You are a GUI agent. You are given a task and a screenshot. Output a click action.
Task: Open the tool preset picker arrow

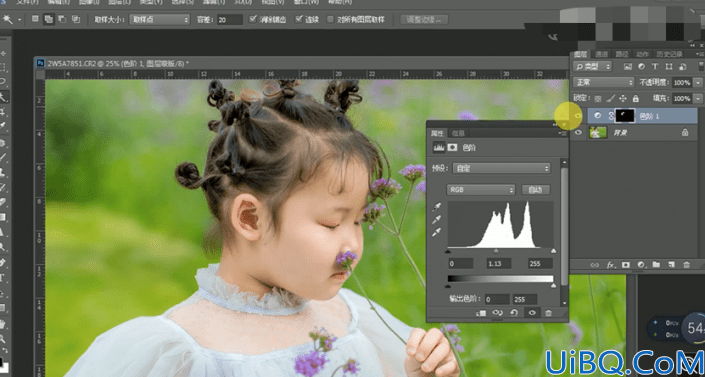(19, 19)
